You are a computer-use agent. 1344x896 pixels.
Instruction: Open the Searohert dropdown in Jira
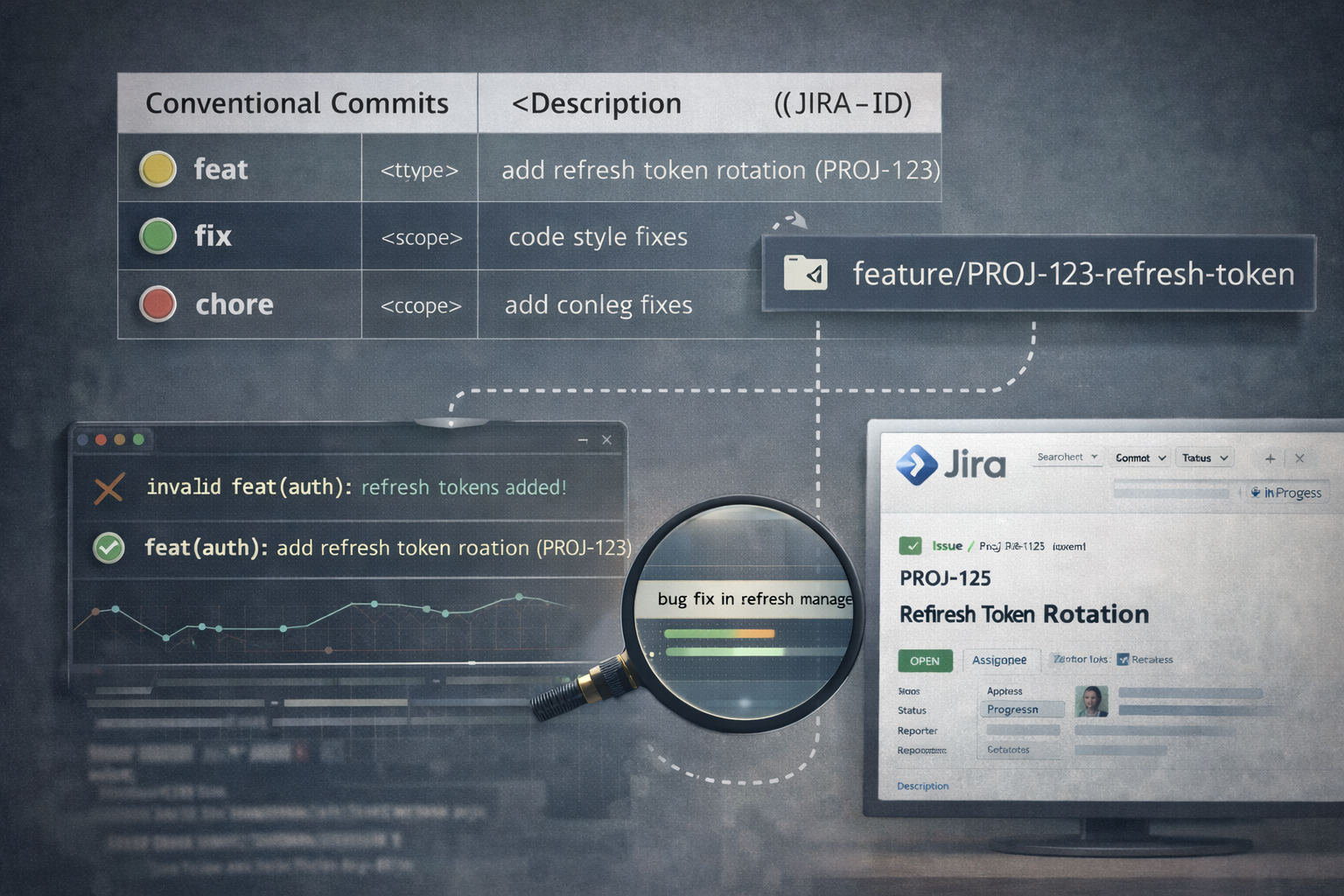[1067, 458]
